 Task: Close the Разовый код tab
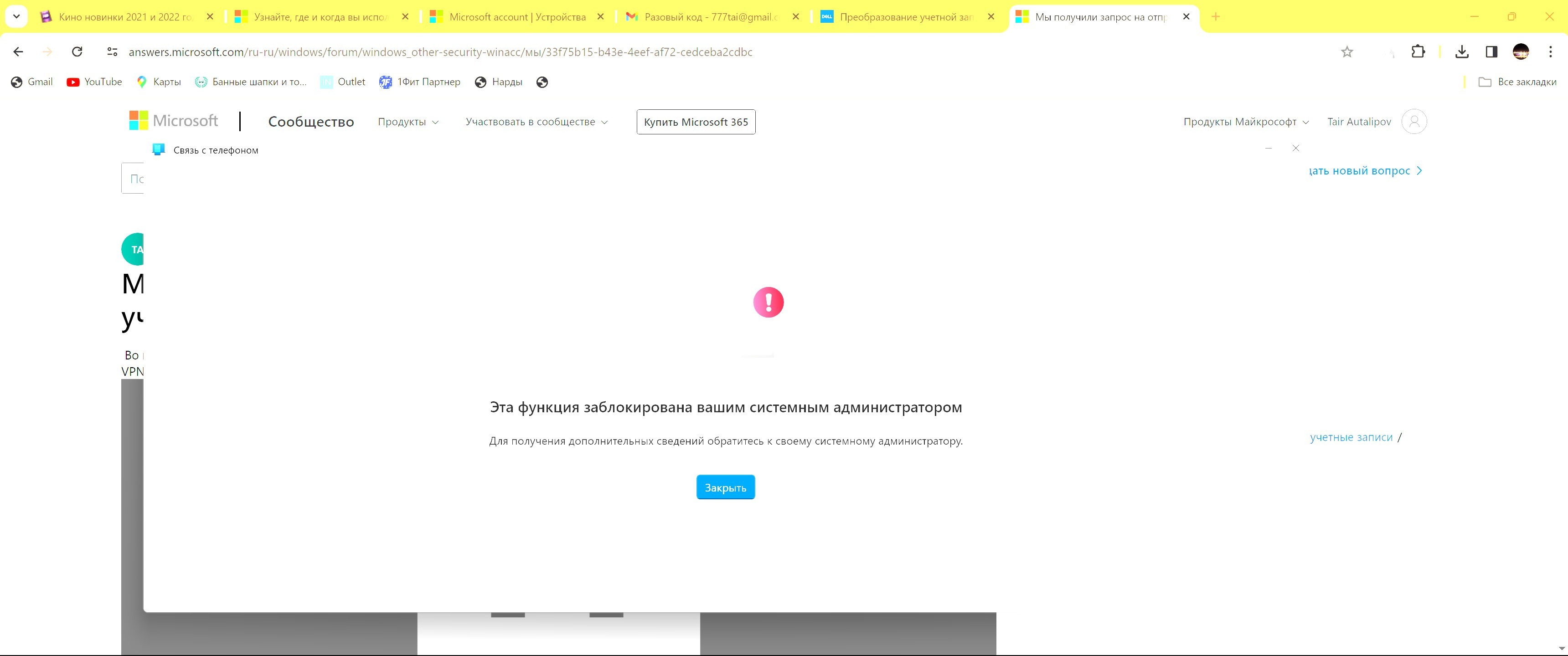[795, 17]
